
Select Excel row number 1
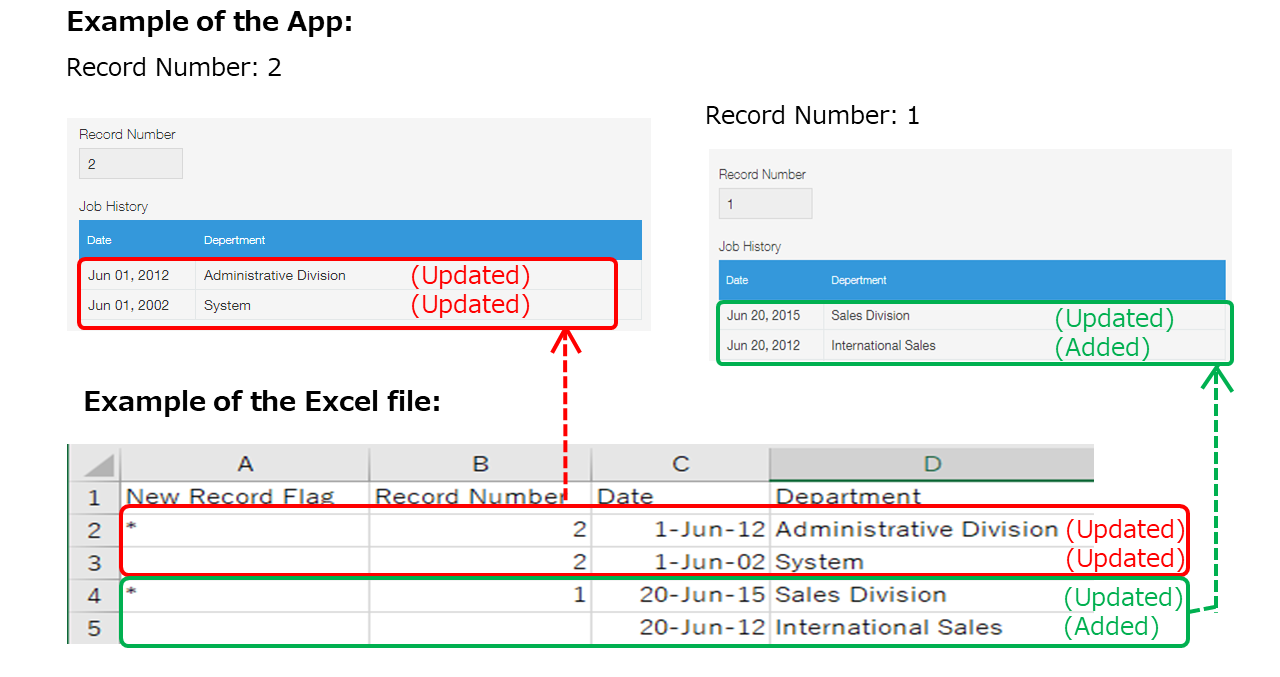click(x=93, y=496)
